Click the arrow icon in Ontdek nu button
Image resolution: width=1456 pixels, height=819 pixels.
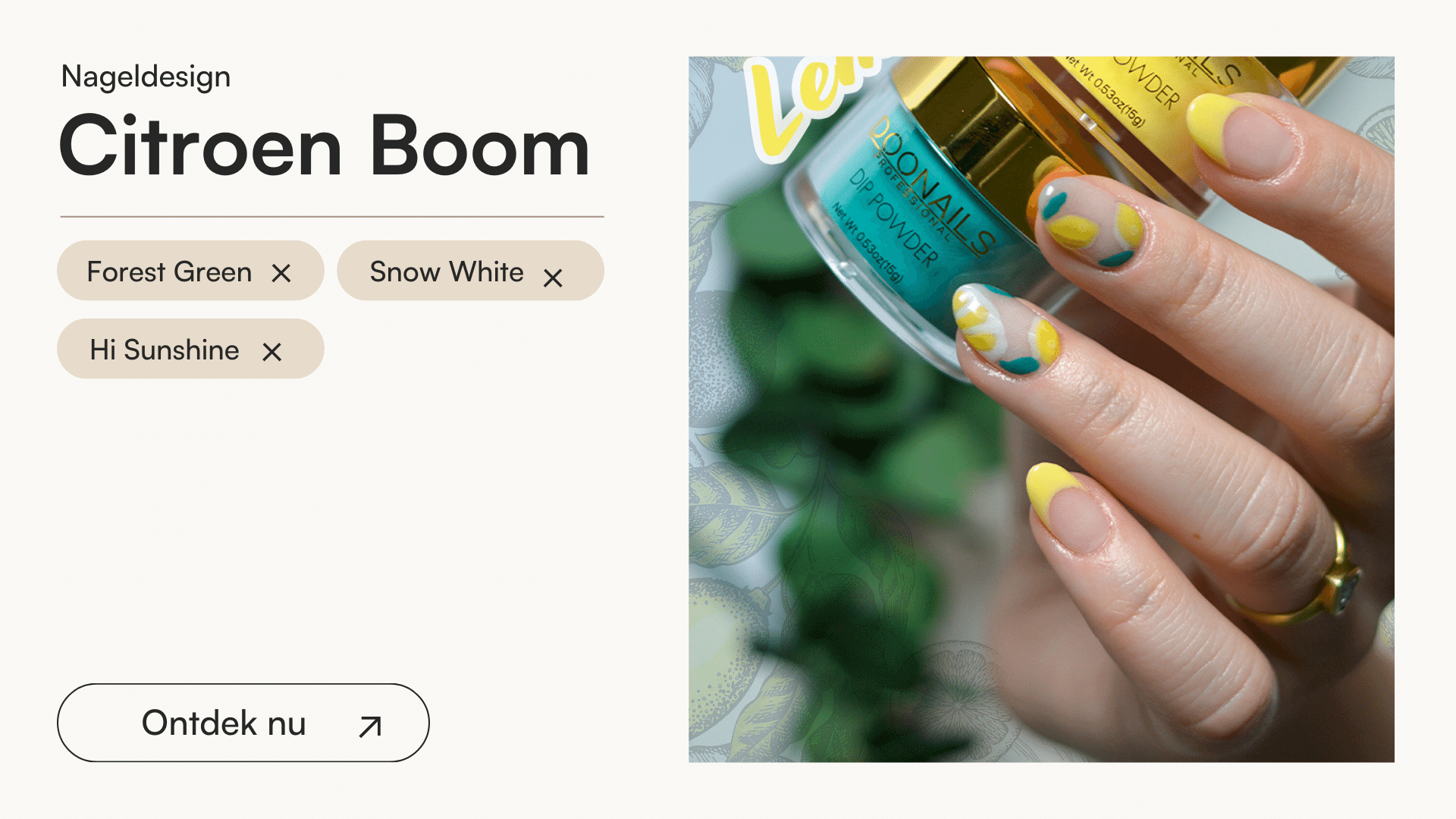370,726
